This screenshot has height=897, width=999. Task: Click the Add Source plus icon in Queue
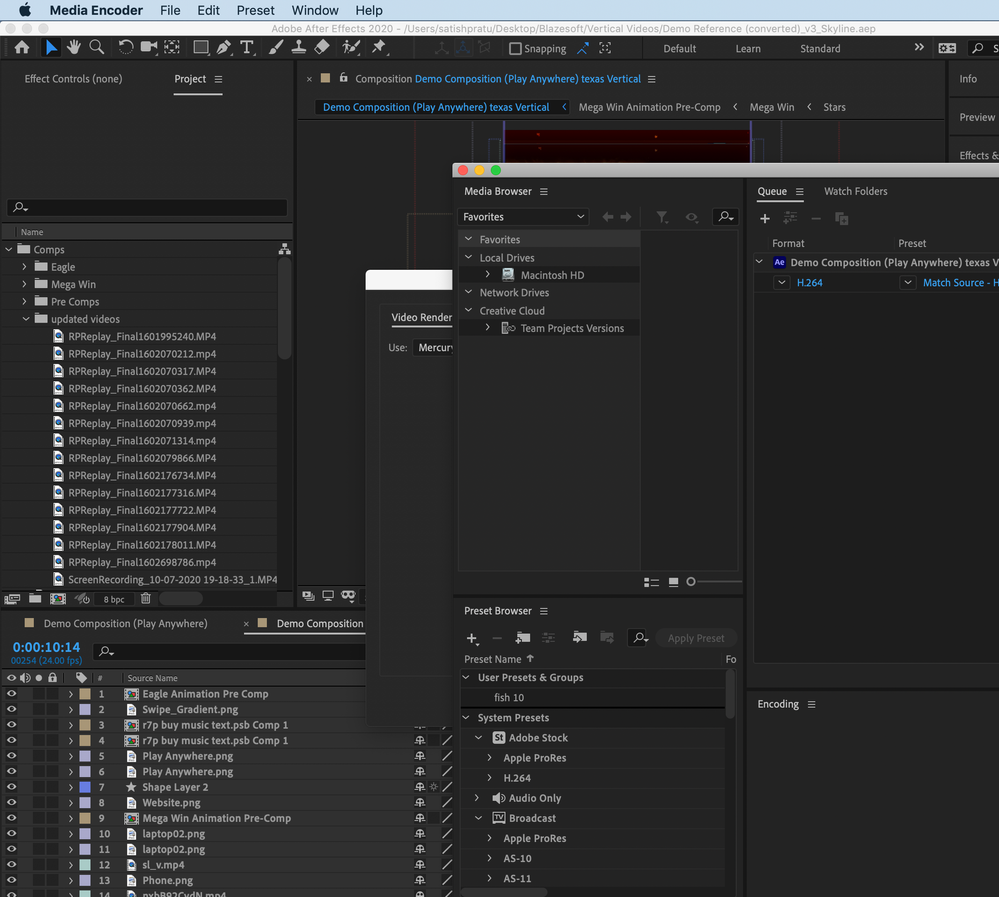tap(765, 218)
